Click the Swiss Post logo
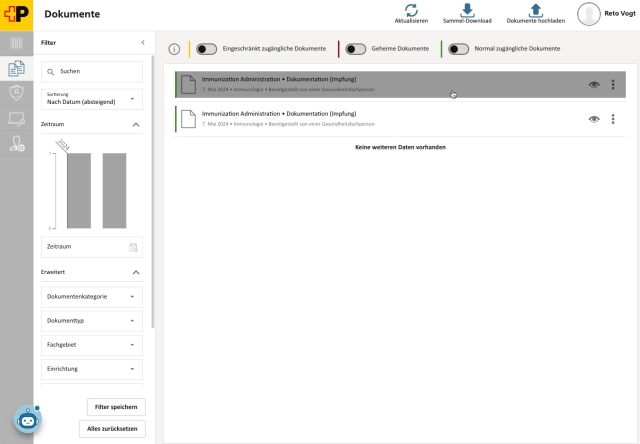 [16, 15]
